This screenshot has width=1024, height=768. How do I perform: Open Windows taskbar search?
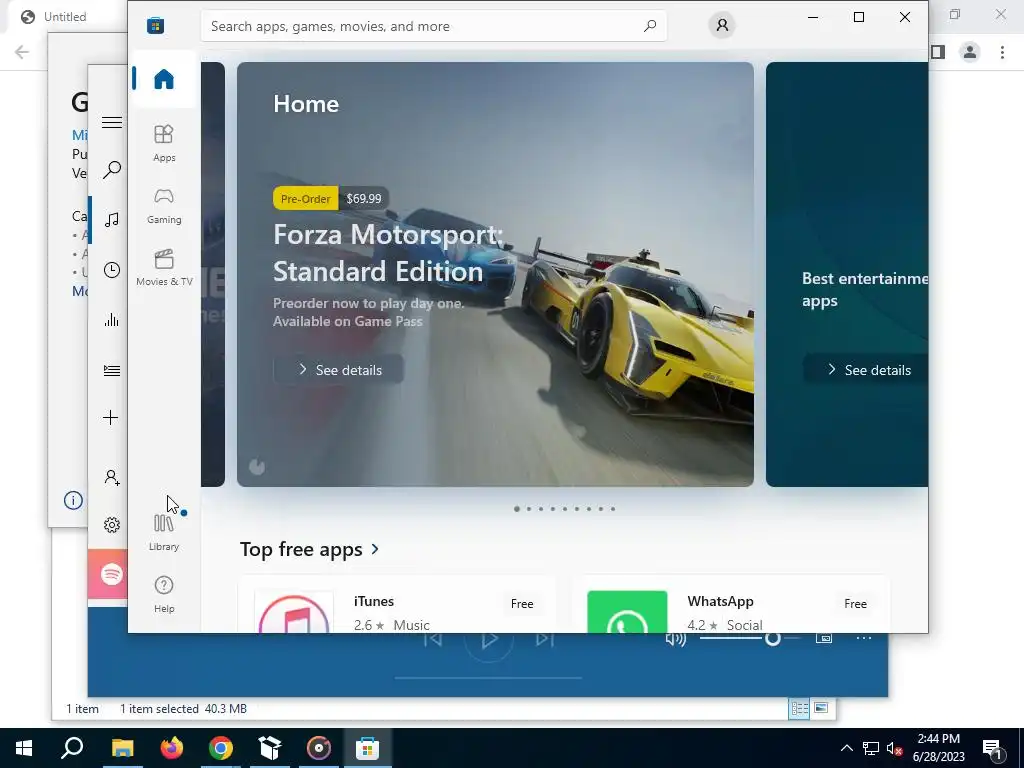coord(72,748)
